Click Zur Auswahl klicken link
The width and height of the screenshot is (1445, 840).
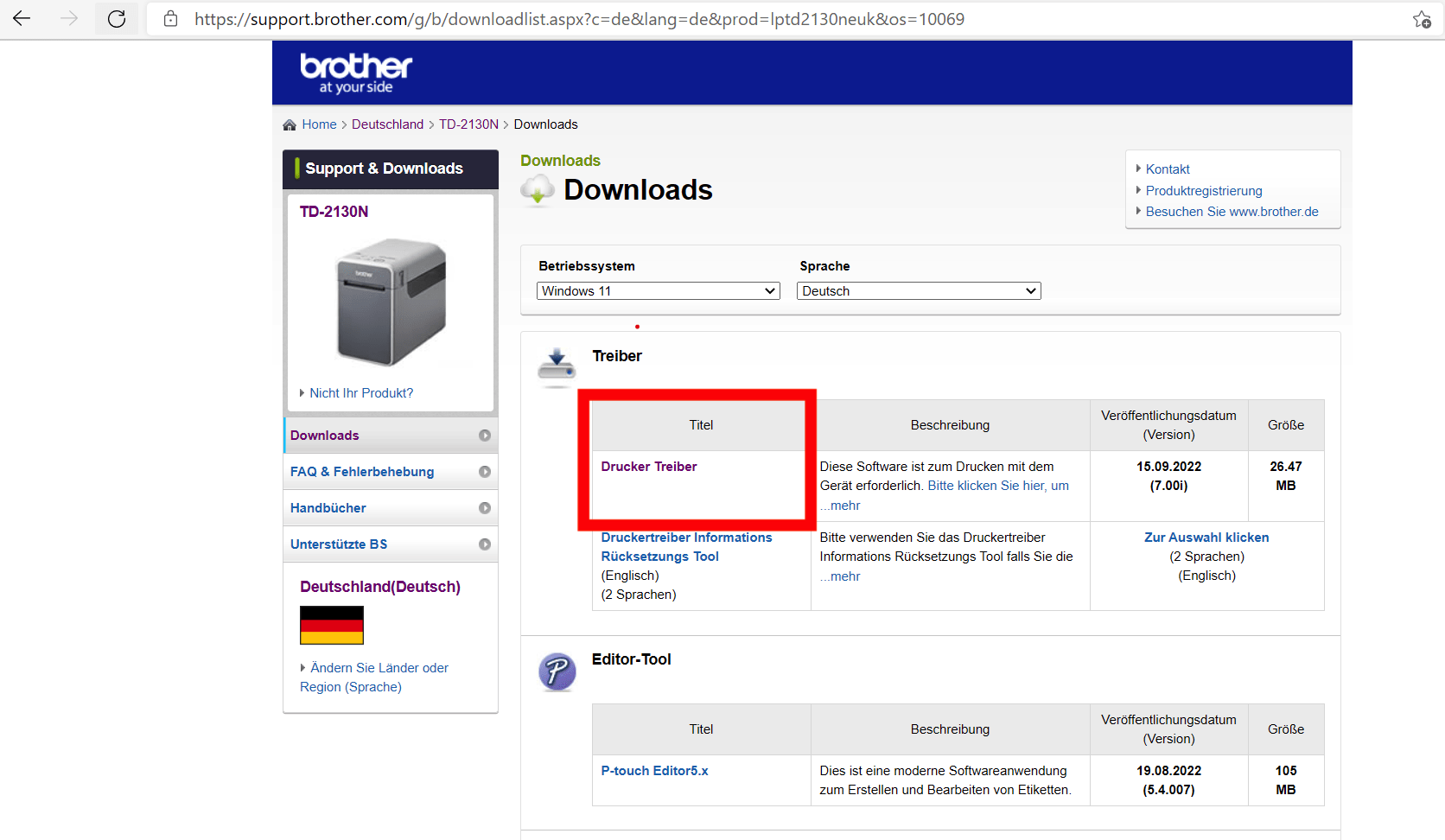point(1206,538)
